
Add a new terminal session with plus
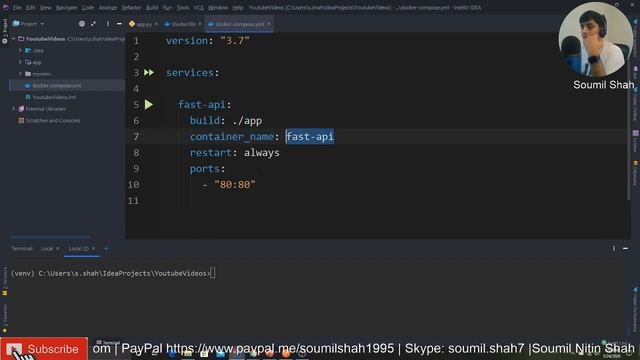(106, 248)
